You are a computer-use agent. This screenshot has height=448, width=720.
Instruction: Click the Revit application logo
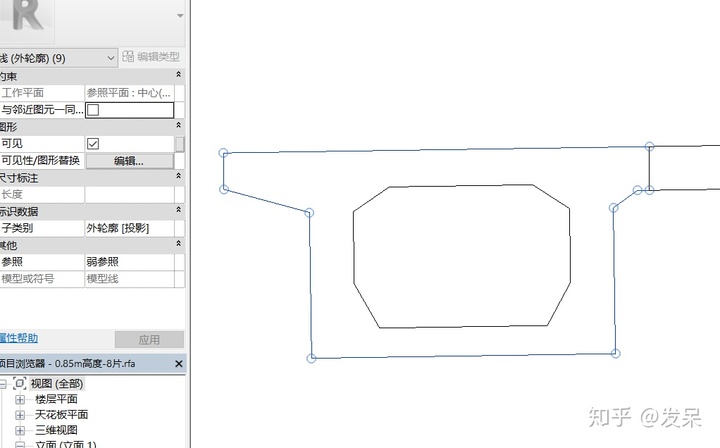(27, 16)
